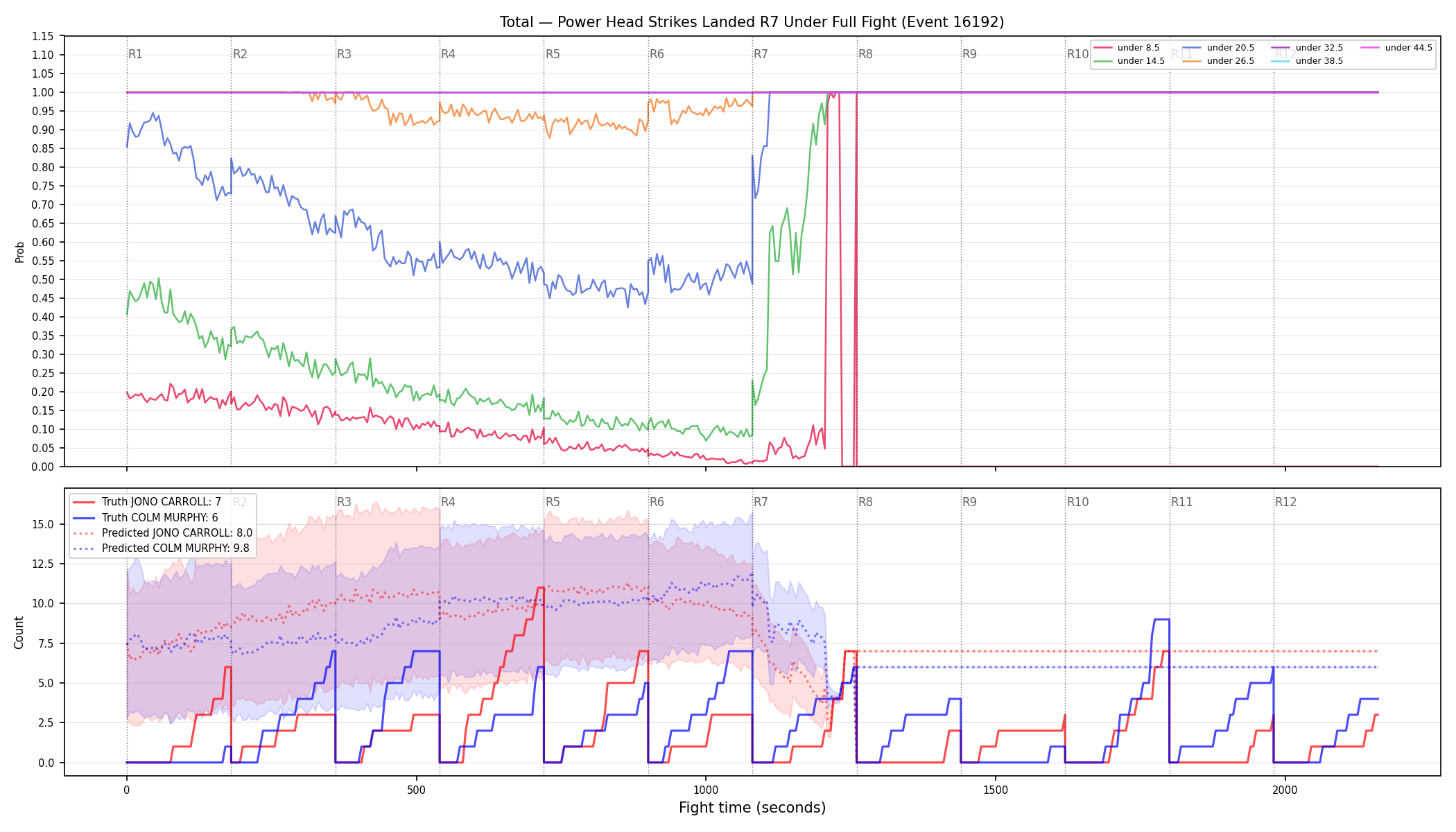Viewport: 1456px width, 832px height.
Task: Click the 7.5 count tick label
Action: (46, 643)
